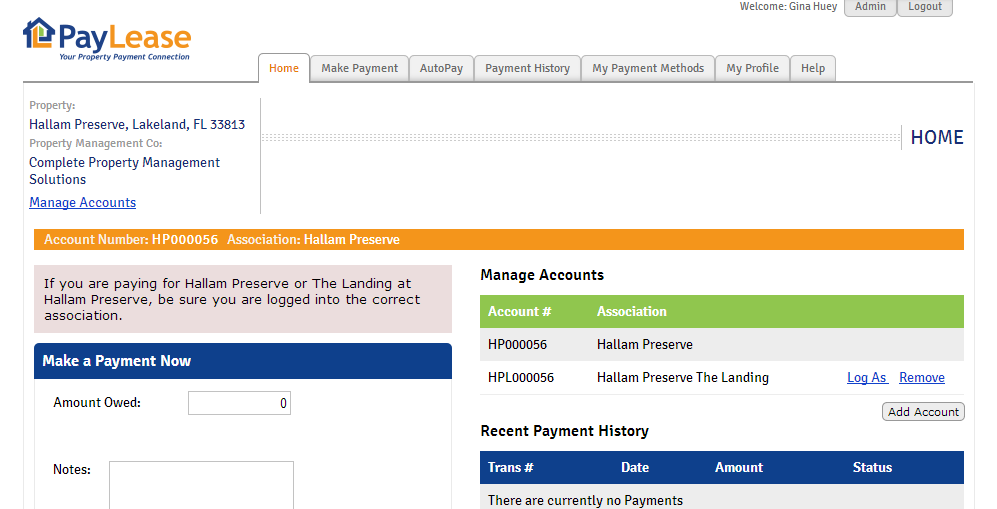Focus the Amount Owed input field
The width and height of the screenshot is (997, 509).
click(x=239, y=403)
